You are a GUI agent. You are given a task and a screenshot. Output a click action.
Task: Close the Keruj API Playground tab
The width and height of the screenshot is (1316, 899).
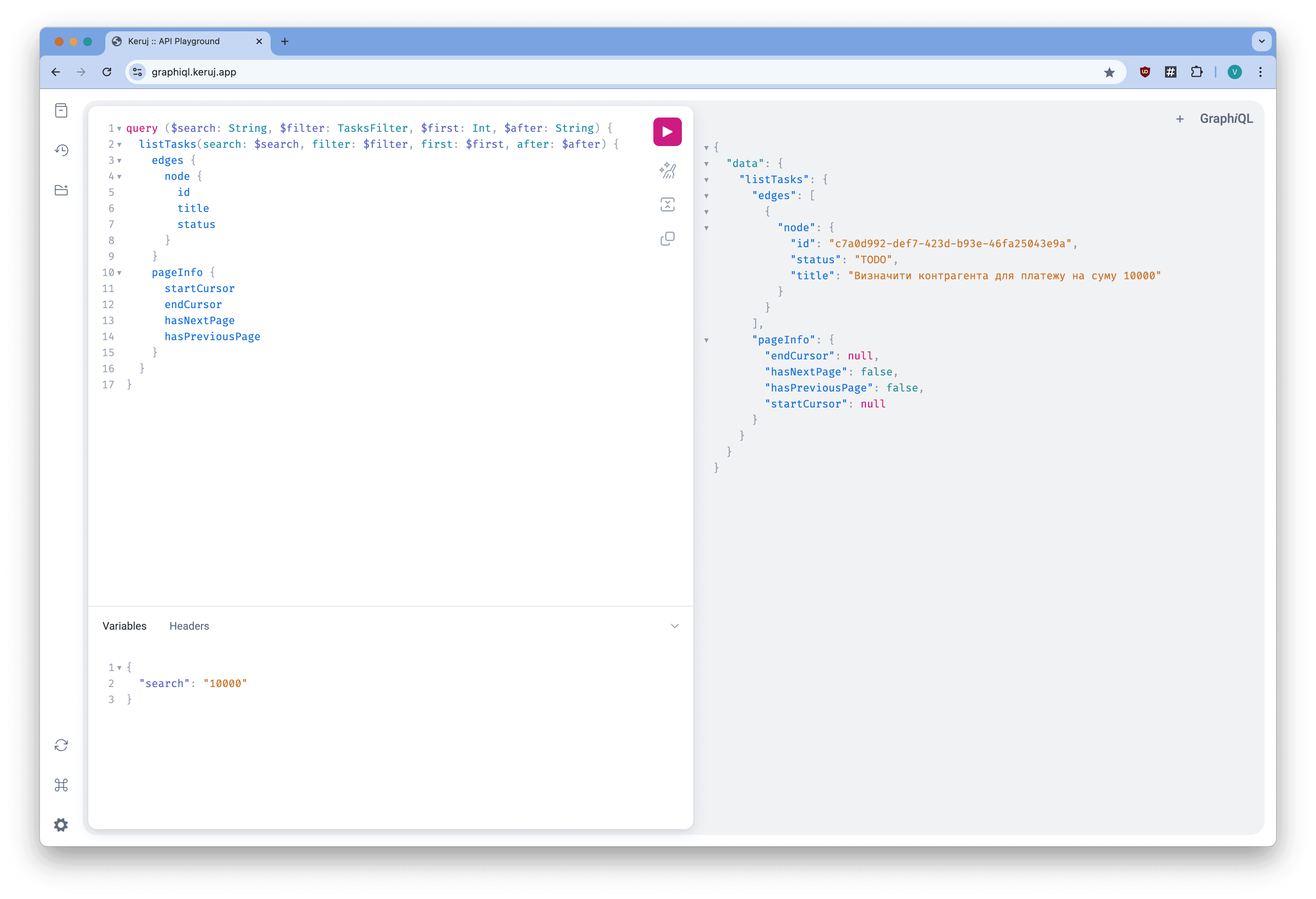click(259, 41)
